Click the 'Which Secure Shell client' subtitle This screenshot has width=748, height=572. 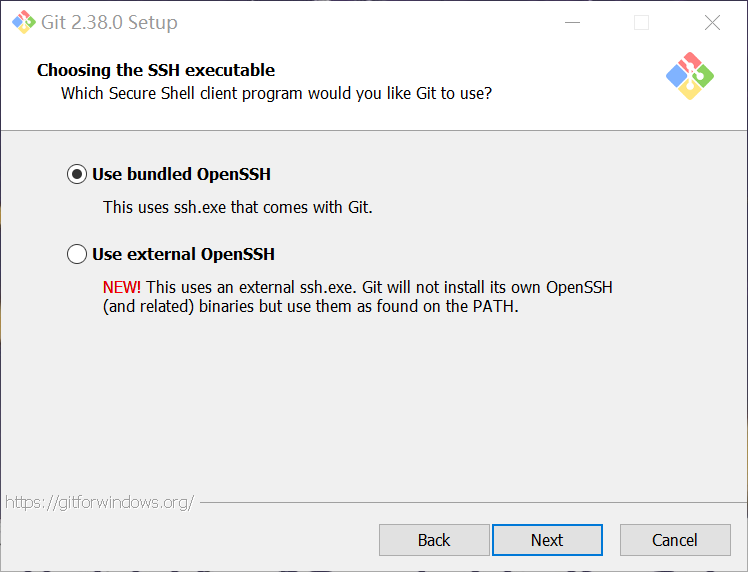(276, 94)
